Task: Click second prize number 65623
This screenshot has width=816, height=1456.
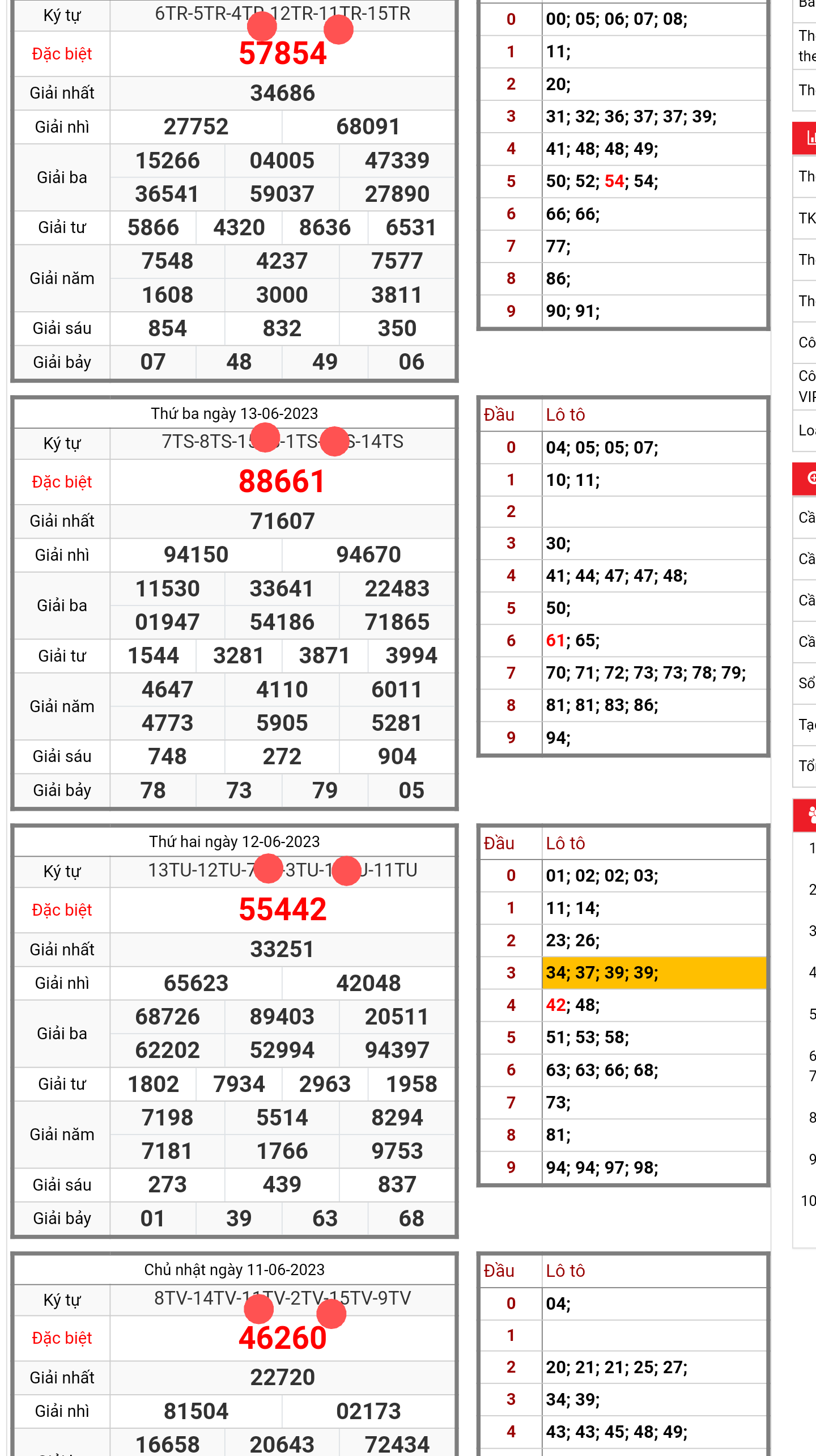Action: (196, 983)
